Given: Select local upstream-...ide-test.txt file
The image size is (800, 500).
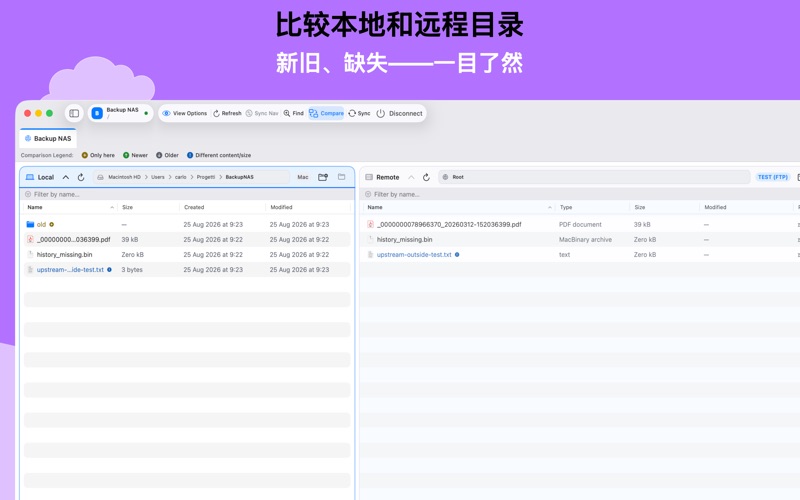Looking at the screenshot, I should tap(187, 269).
